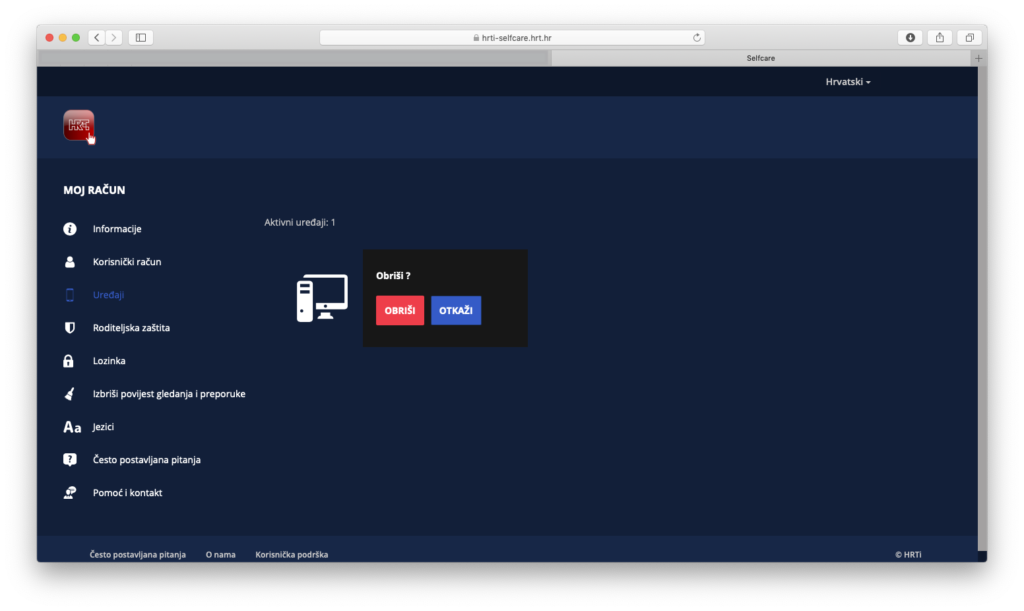Viewport: 1024px width, 611px height.
Task: Open the Uređaji menu item
Action: coord(108,295)
